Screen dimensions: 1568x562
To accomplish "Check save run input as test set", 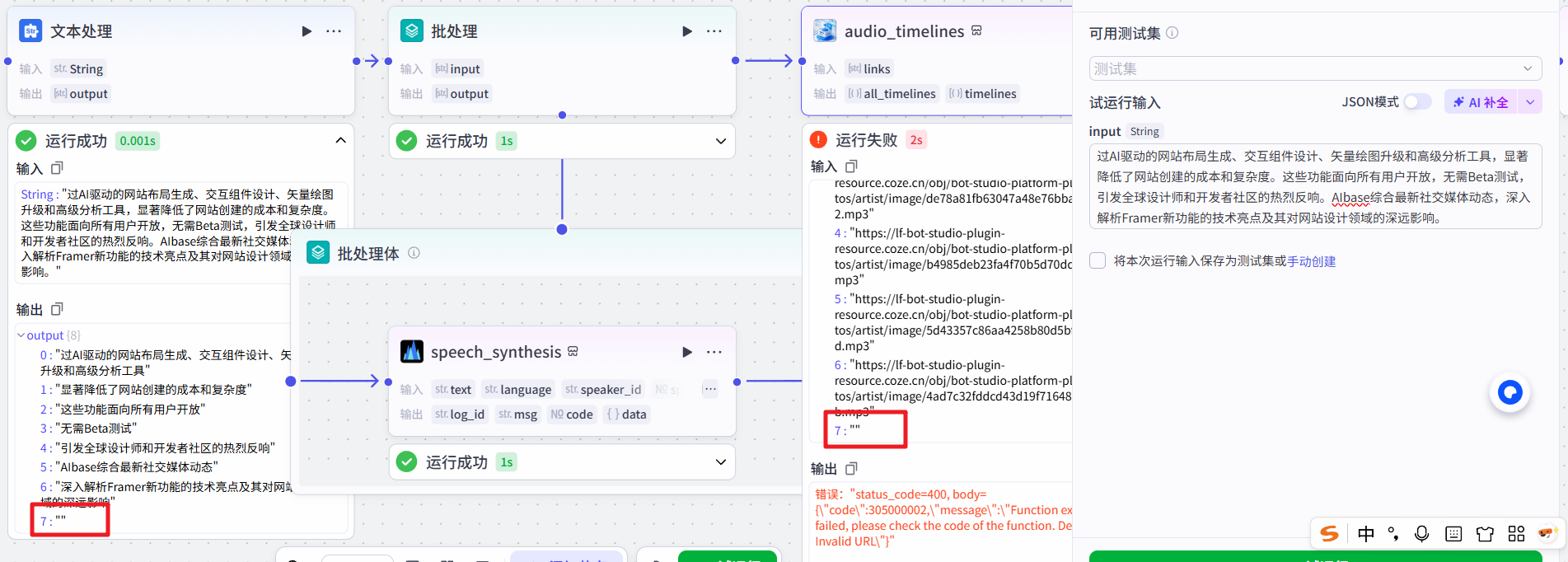I will (1098, 260).
